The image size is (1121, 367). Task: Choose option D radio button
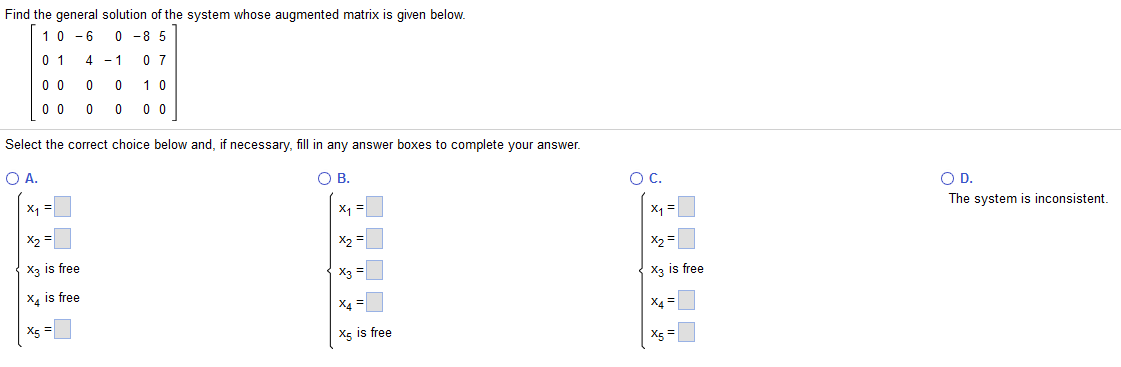[948, 179]
